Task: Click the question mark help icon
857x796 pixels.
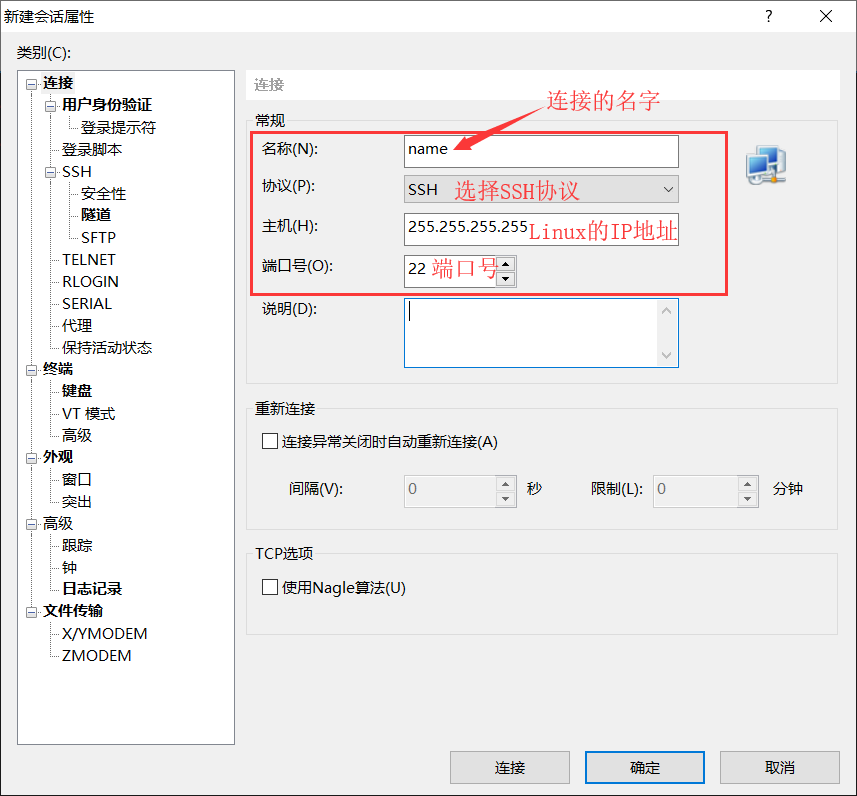Action: [x=769, y=16]
